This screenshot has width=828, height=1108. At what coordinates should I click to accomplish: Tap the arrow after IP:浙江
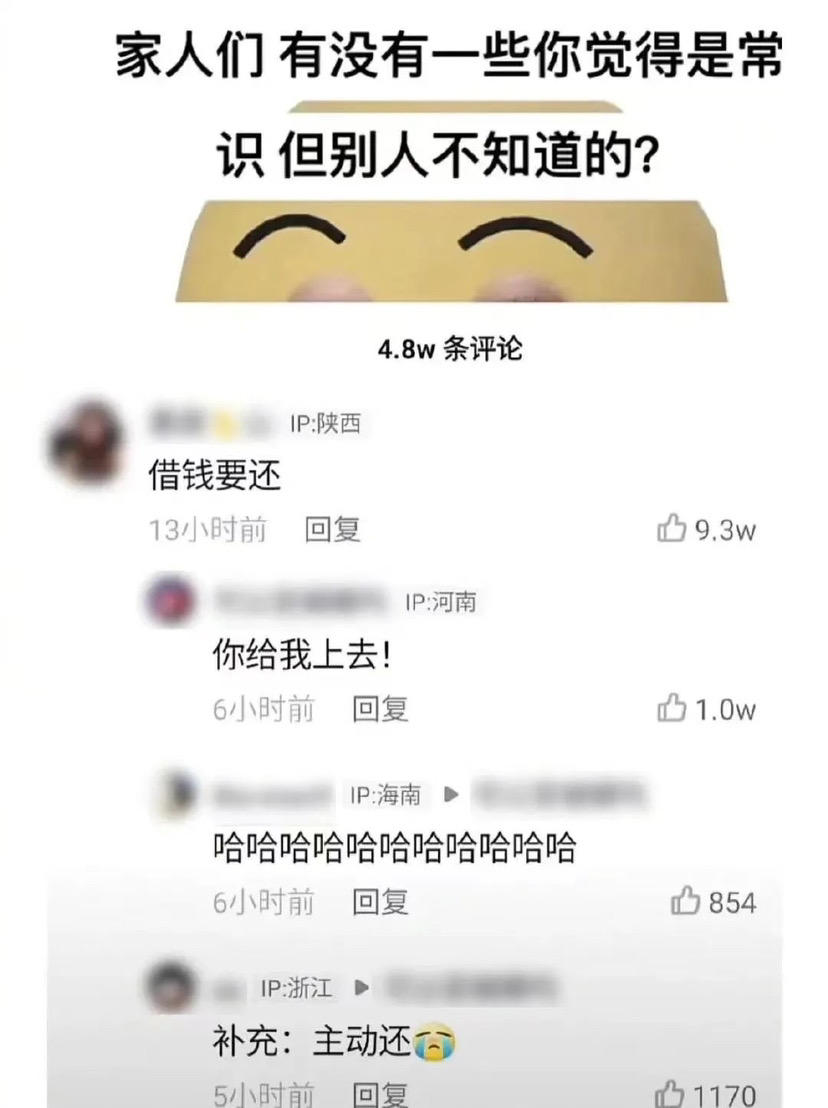pos(361,987)
